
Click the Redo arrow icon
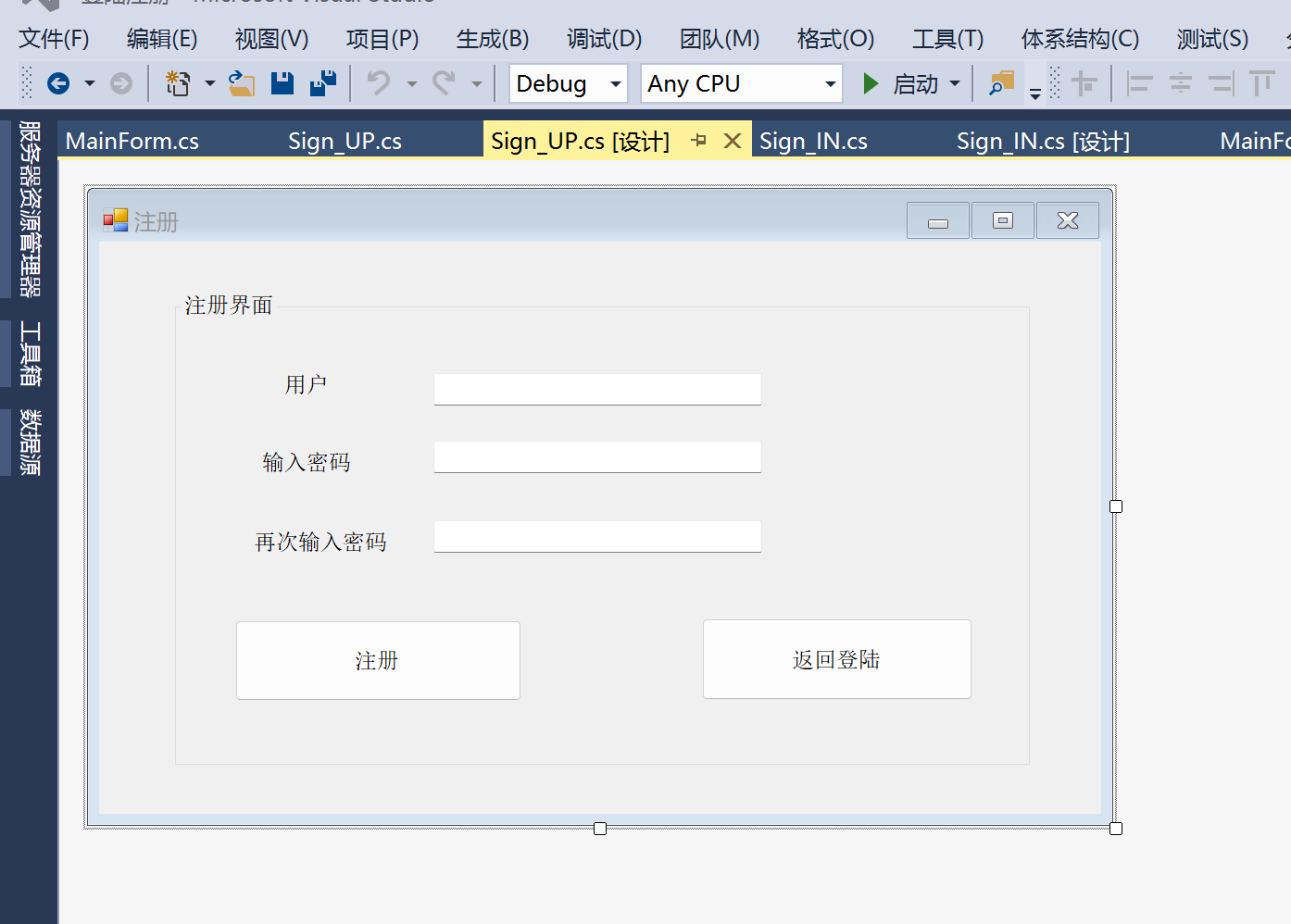(444, 83)
